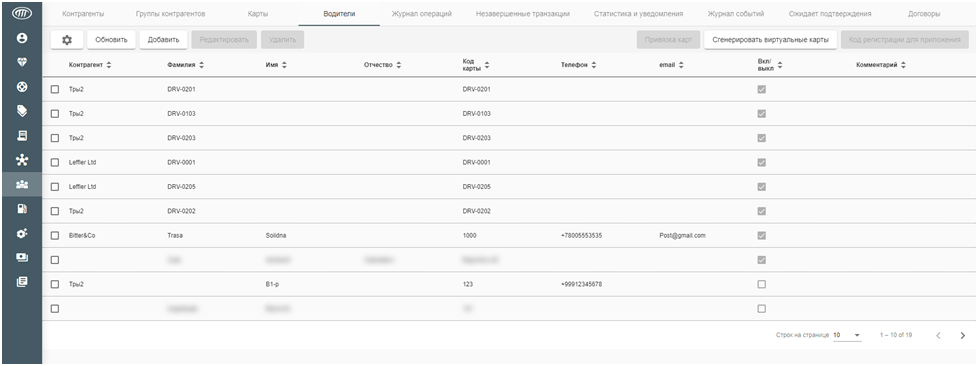
Task: Open the payment cards icon in sidebar
Action: pyautogui.click(x=22, y=258)
